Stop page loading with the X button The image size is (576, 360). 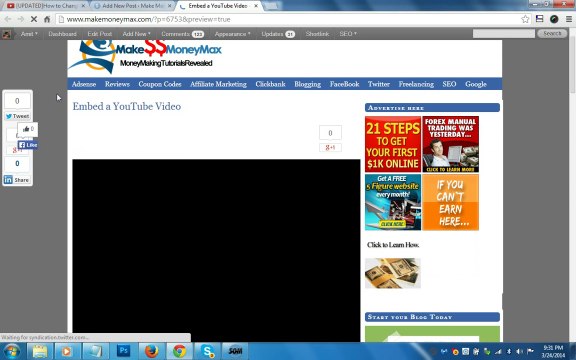(33, 19)
